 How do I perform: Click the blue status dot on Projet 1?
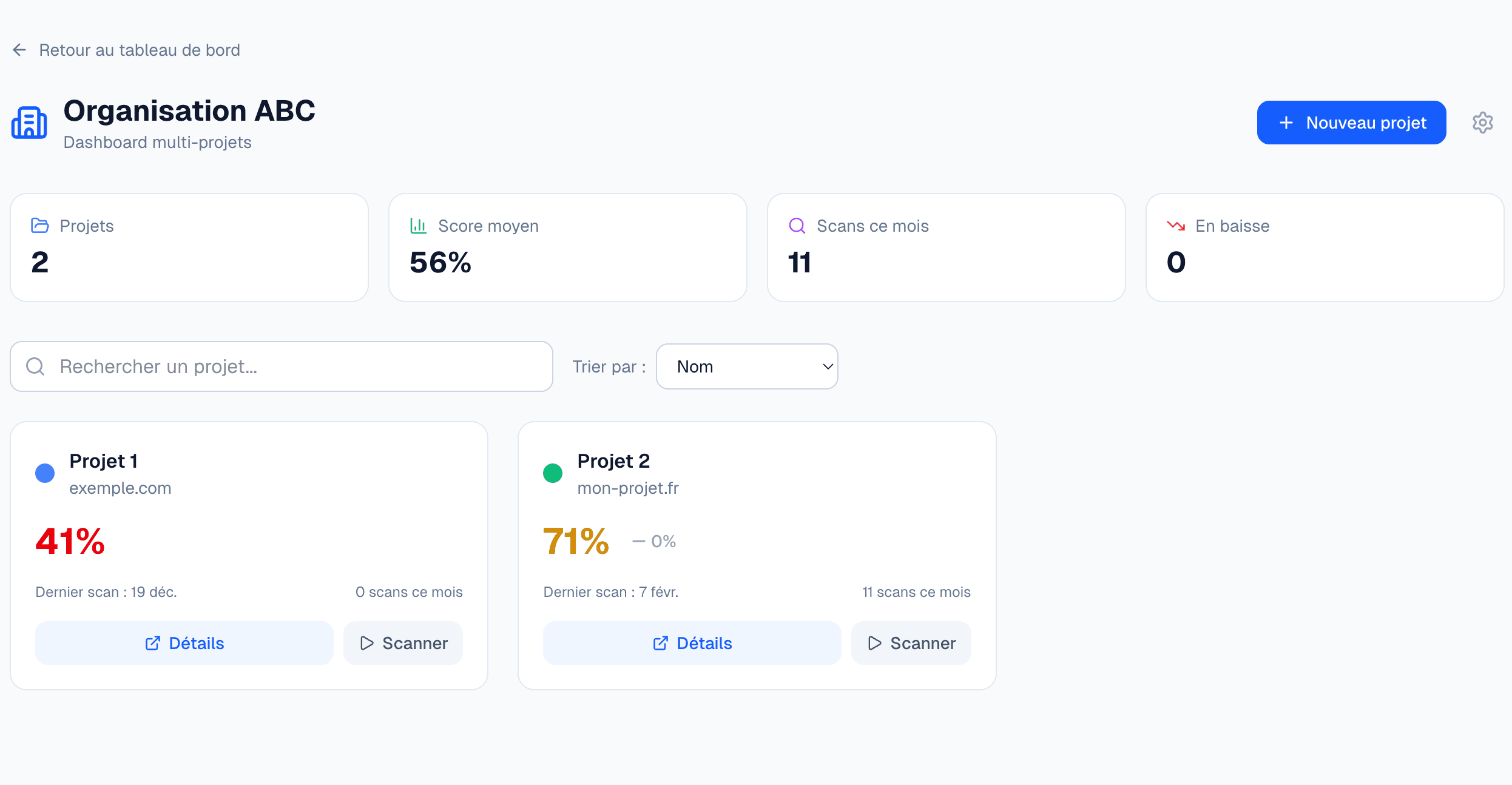click(x=45, y=472)
